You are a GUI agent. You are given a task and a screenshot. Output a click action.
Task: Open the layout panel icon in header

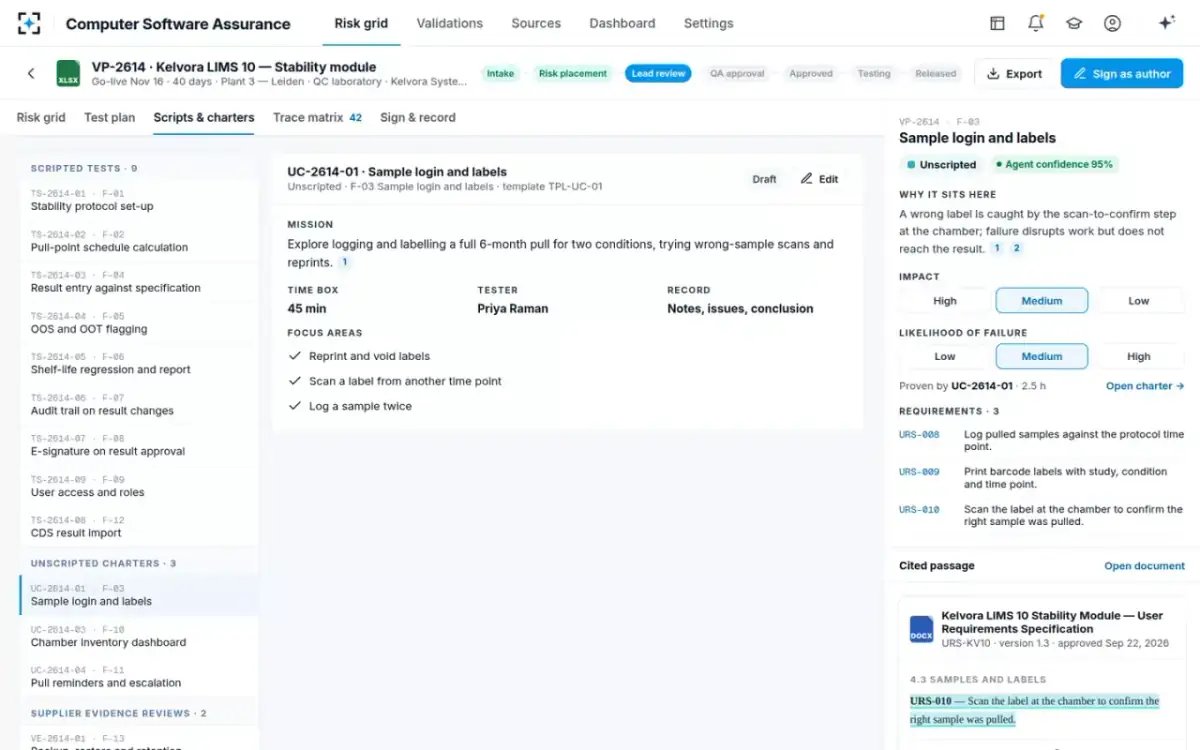click(x=997, y=23)
